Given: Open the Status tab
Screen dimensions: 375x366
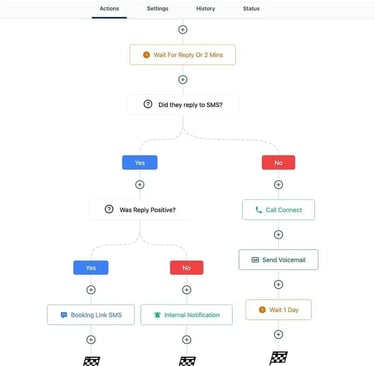Looking at the screenshot, I should point(251,9).
